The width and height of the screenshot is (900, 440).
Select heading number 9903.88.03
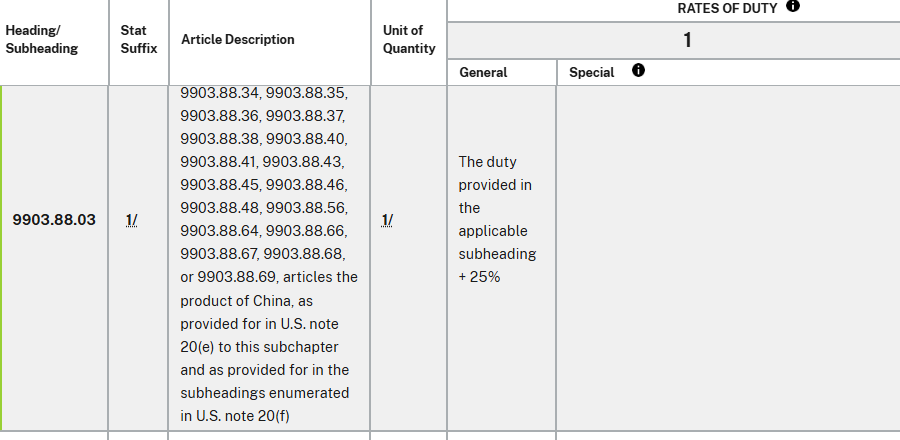tap(54, 220)
